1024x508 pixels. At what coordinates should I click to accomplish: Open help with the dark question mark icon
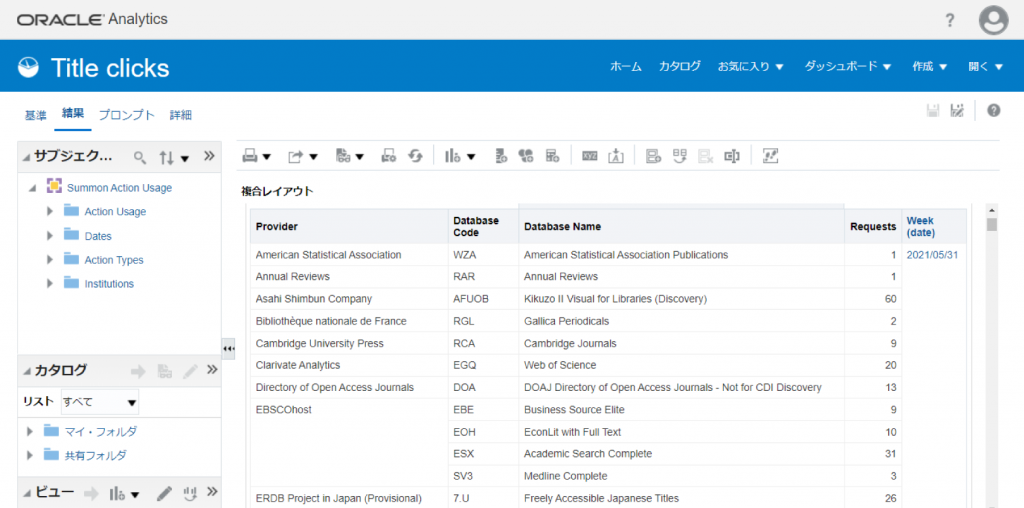(x=994, y=110)
